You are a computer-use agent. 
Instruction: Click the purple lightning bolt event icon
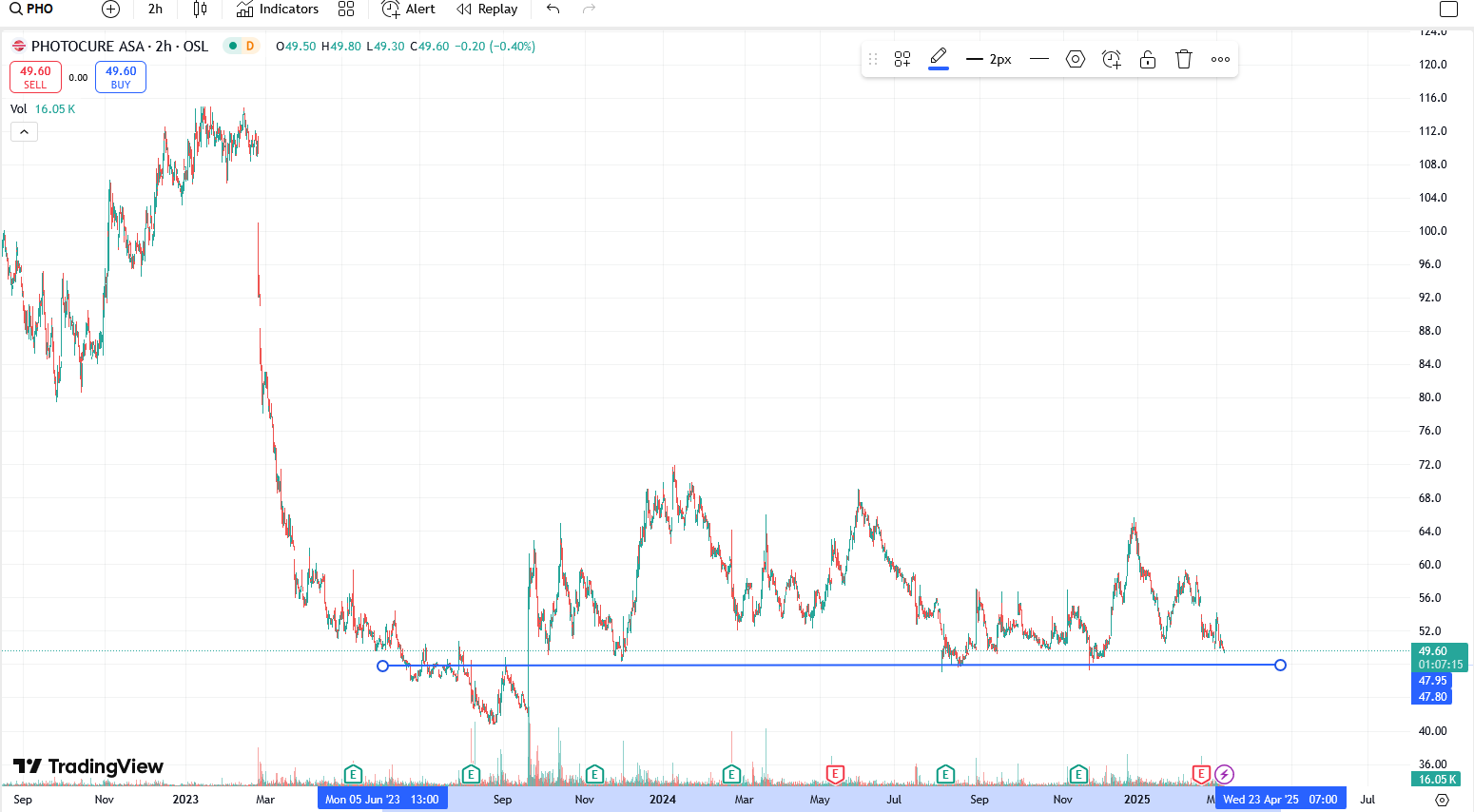coord(1224,774)
